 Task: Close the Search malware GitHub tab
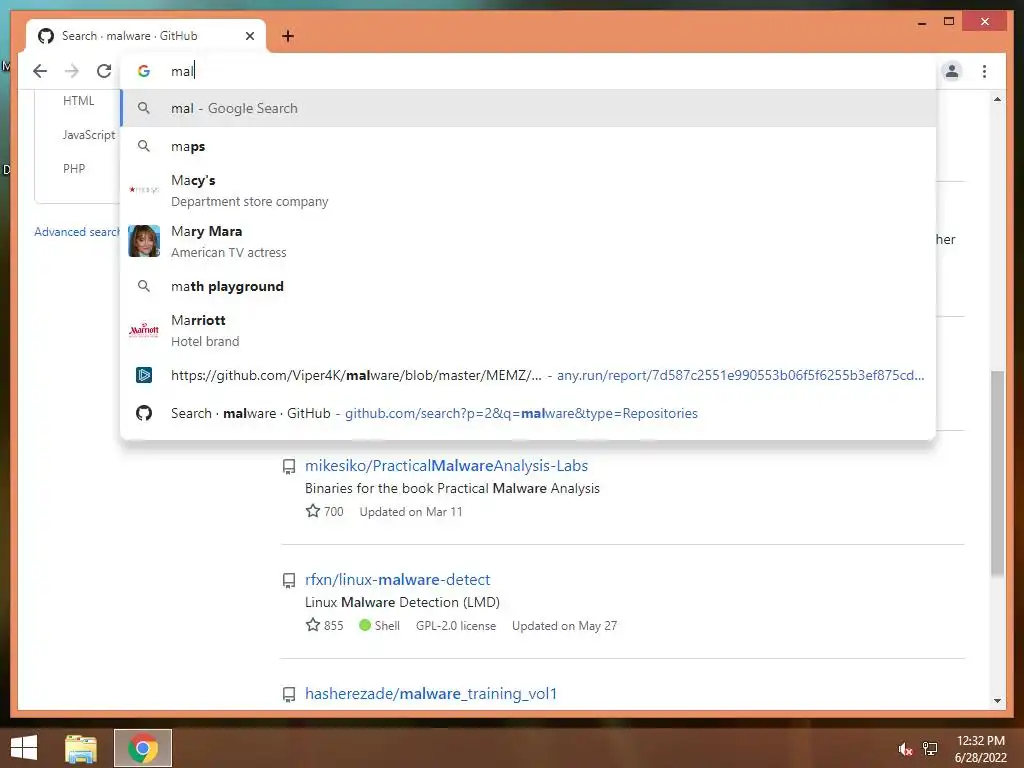point(249,36)
